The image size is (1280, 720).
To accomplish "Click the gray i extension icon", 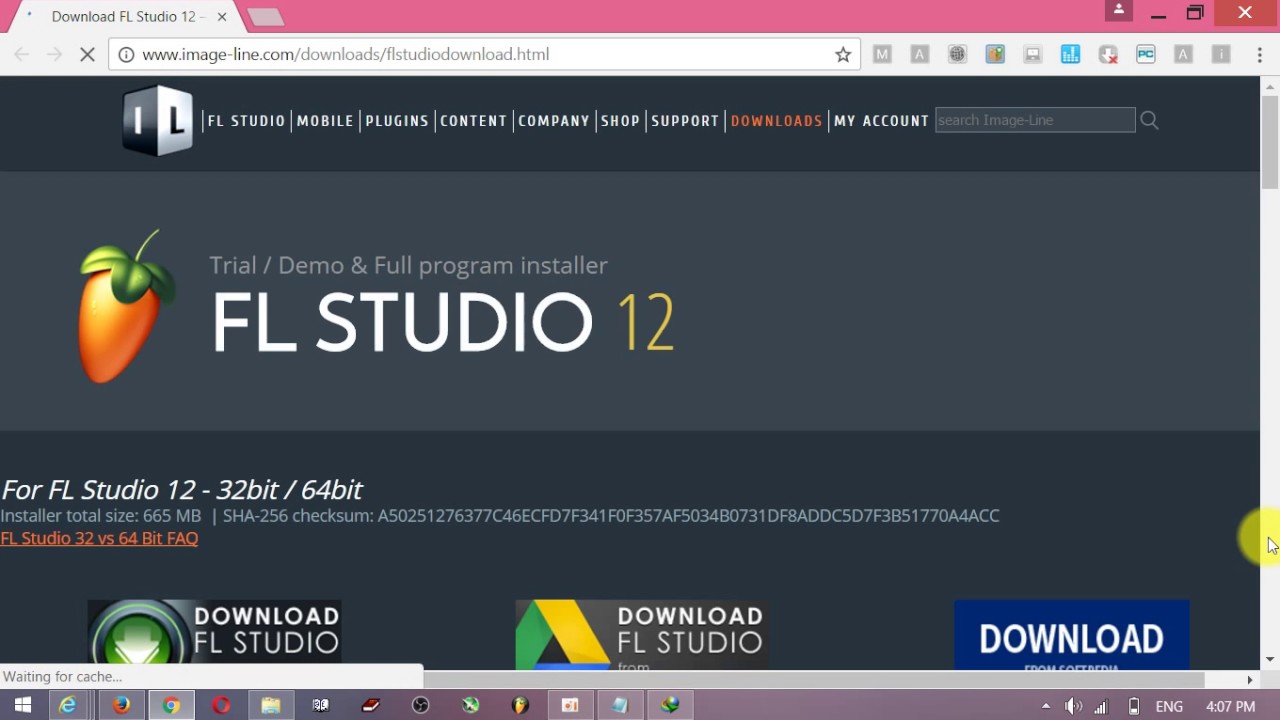I will 1221,55.
